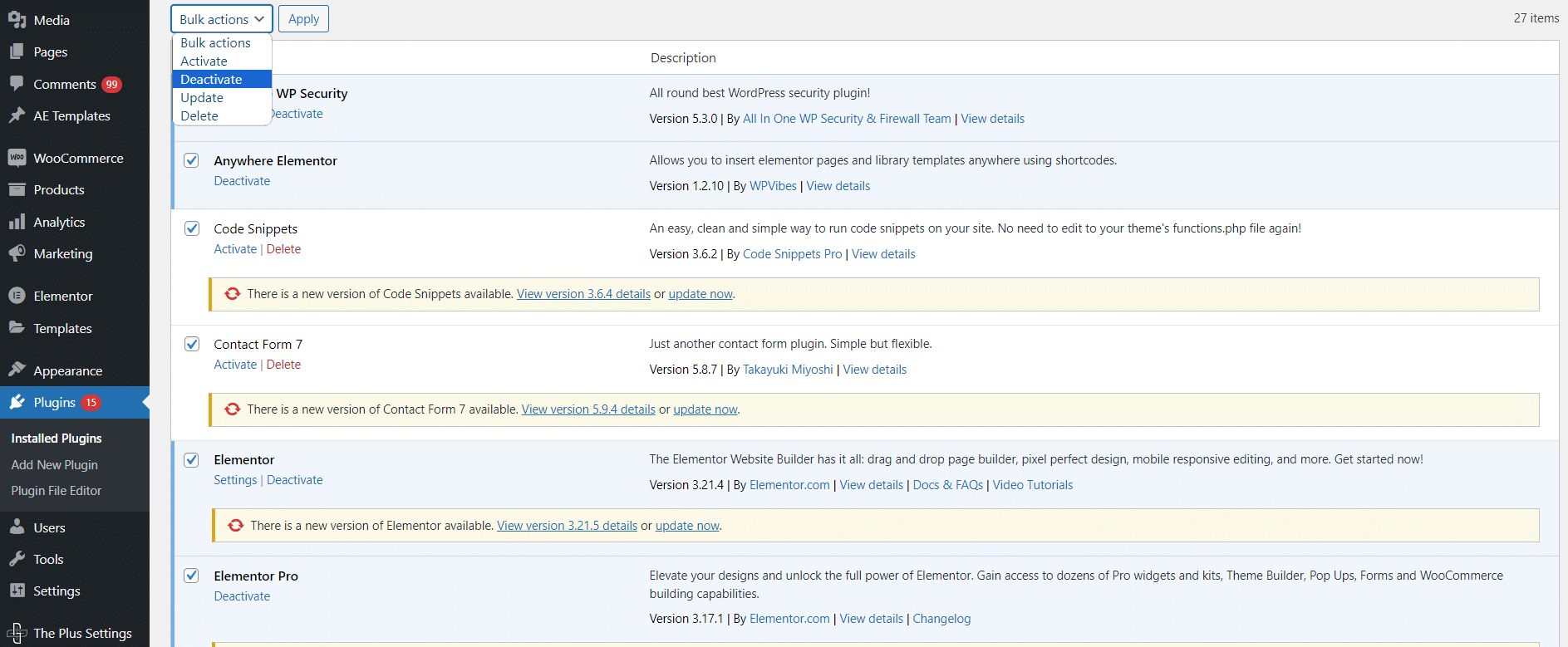This screenshot has height=647, width=1568.
Task: Click the Marketing megaphone icon
Action: (17, 253)
